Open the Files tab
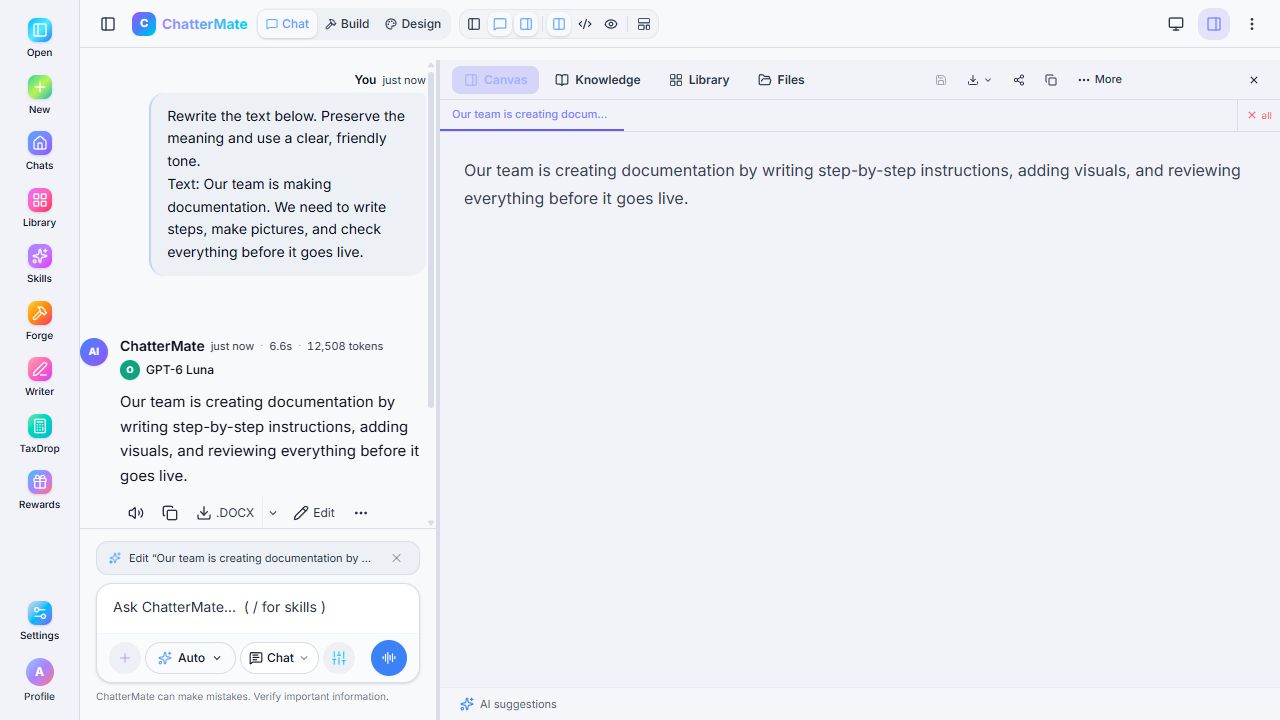 tap(781, 80)
